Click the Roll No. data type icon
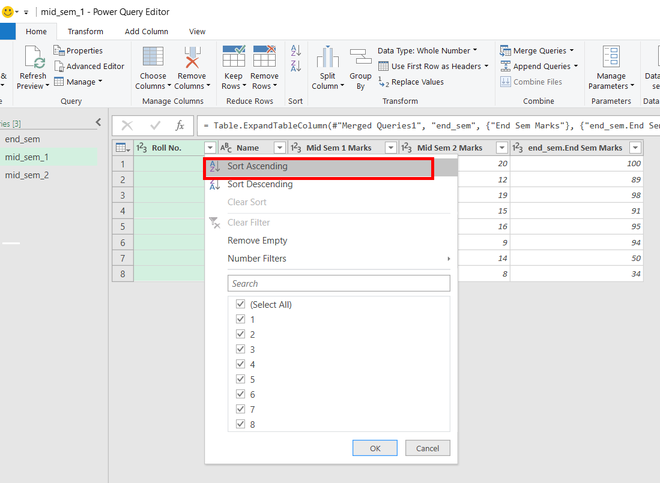The width and height of the screenshot is (660, 483). tap(141, 148)
